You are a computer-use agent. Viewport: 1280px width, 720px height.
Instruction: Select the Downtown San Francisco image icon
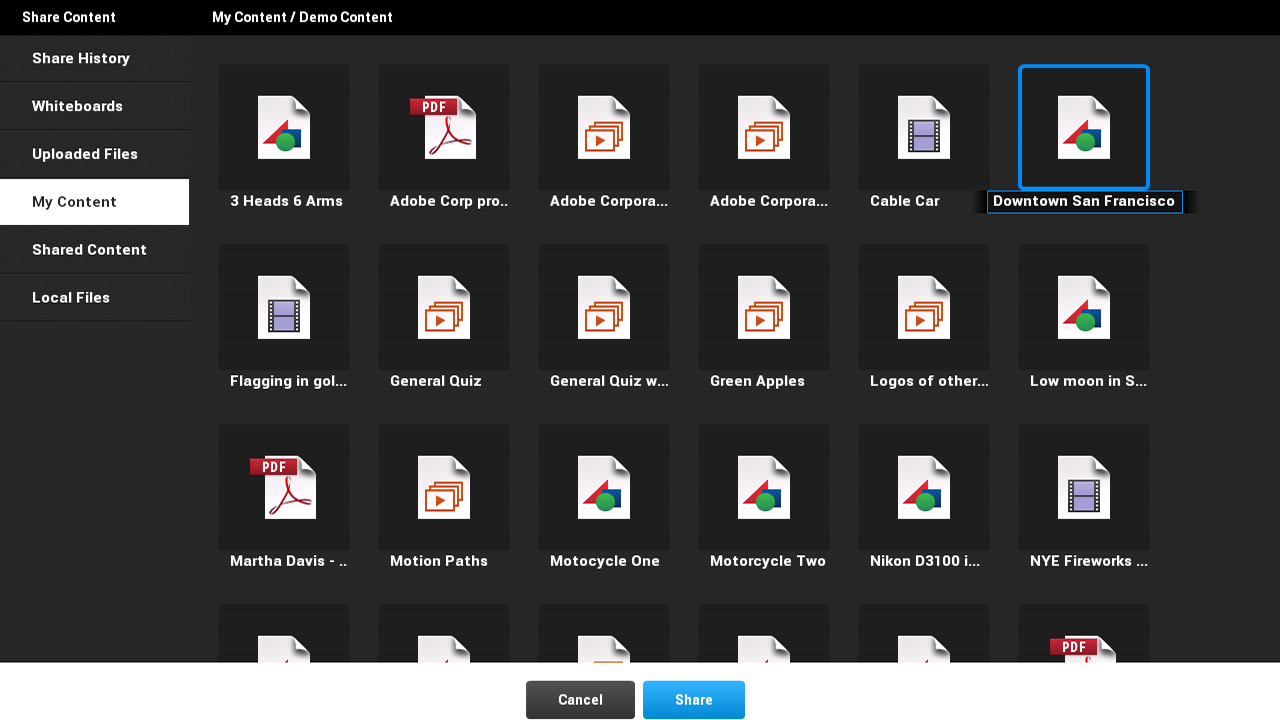pyautogui.click(x=1084, y=128)
